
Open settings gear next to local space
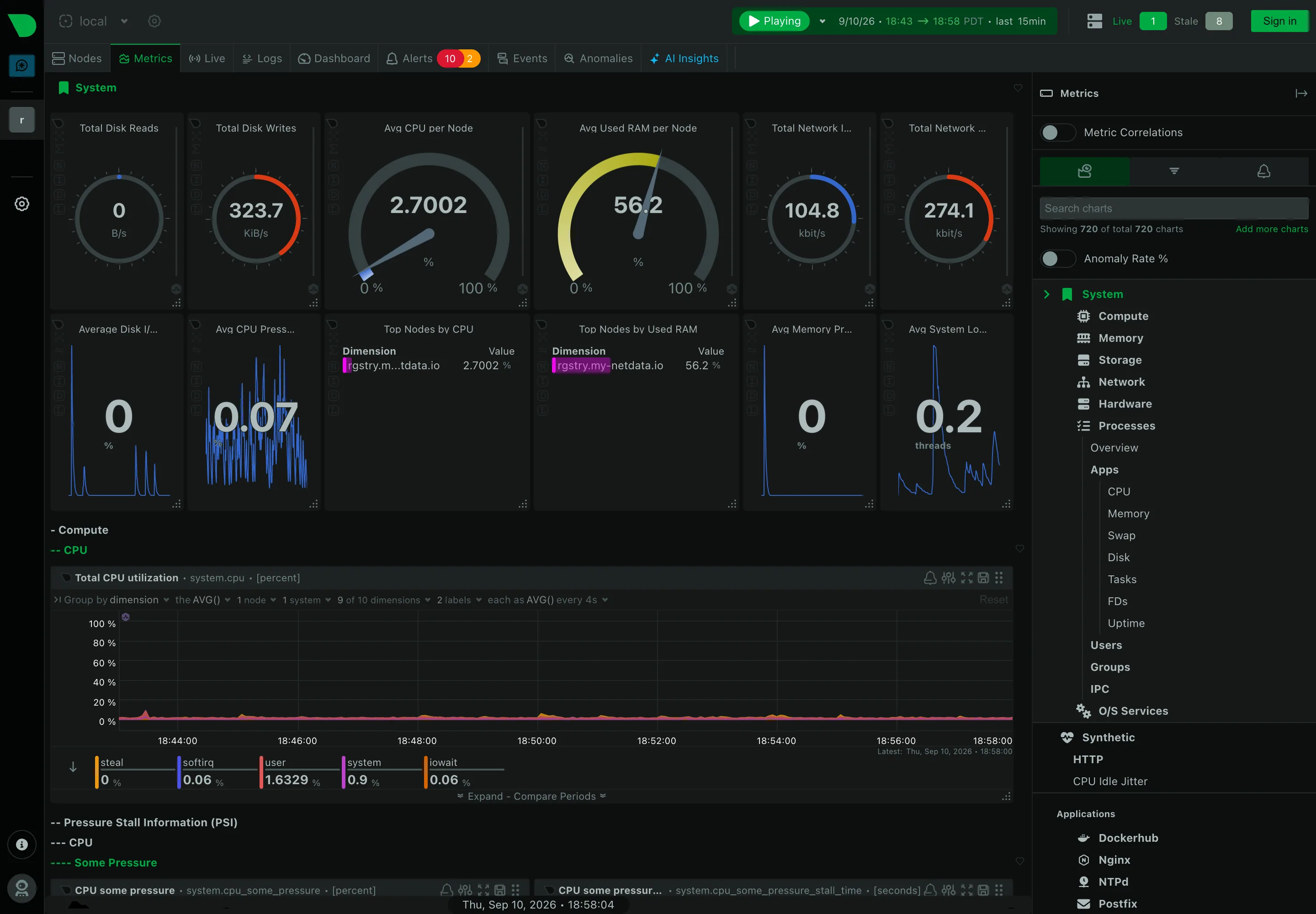pos(154,21)
